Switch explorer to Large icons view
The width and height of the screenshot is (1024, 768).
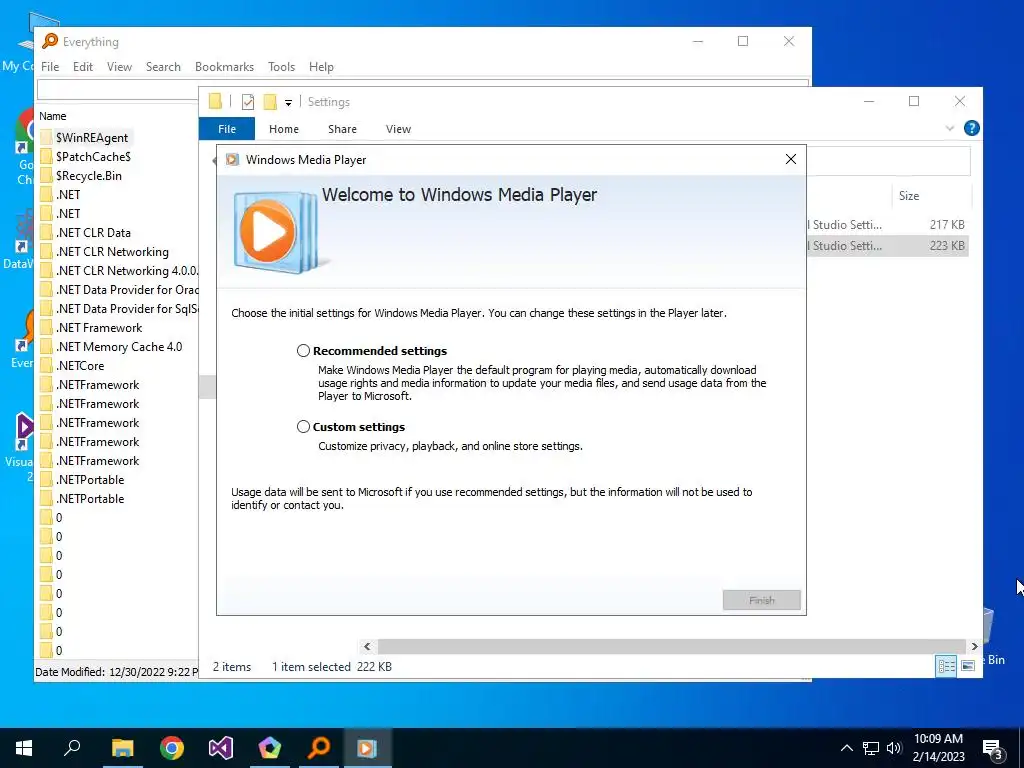968,665
